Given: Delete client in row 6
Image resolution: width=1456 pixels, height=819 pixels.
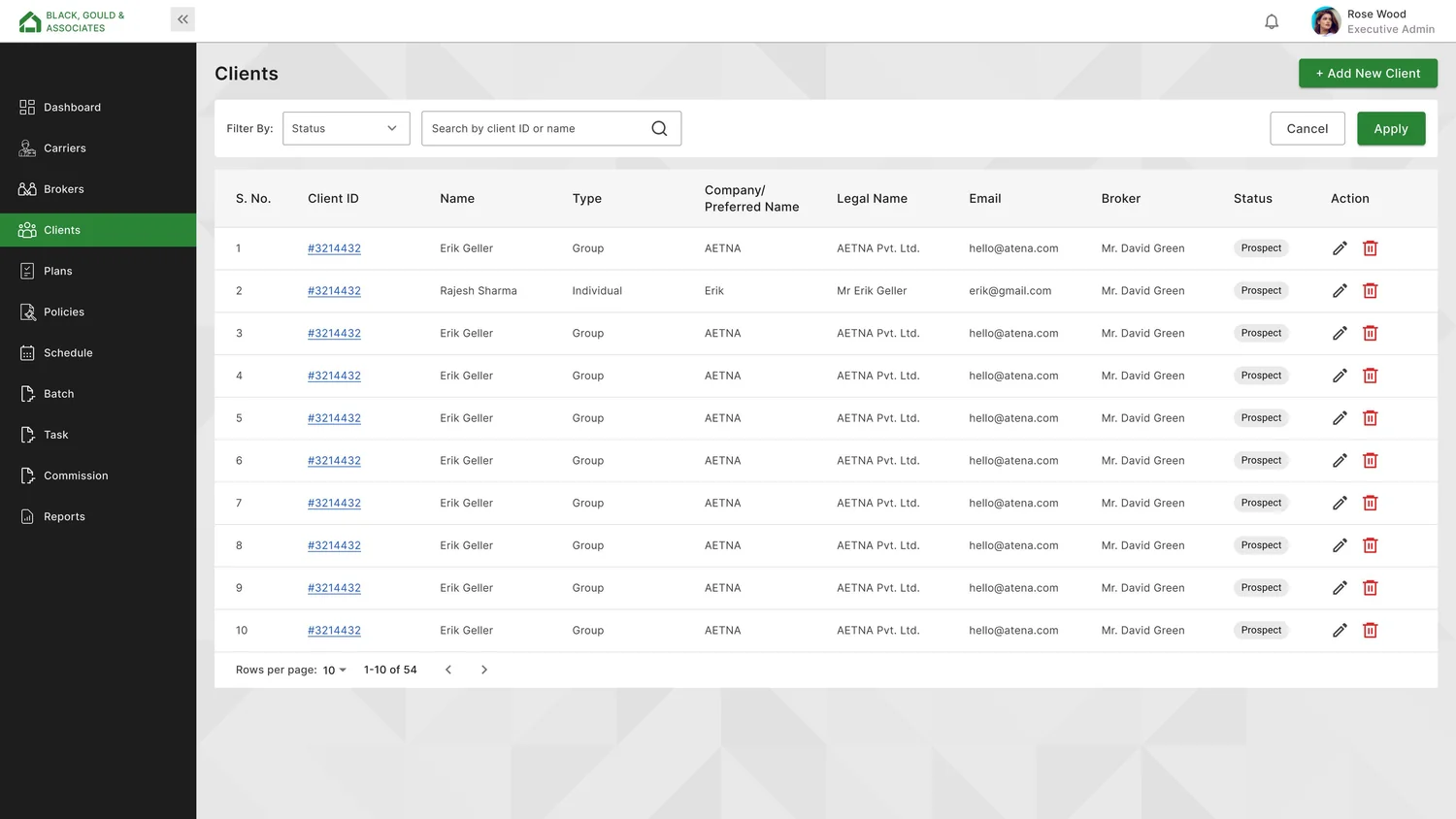Looking at the screenshot, I should 1371,461.
